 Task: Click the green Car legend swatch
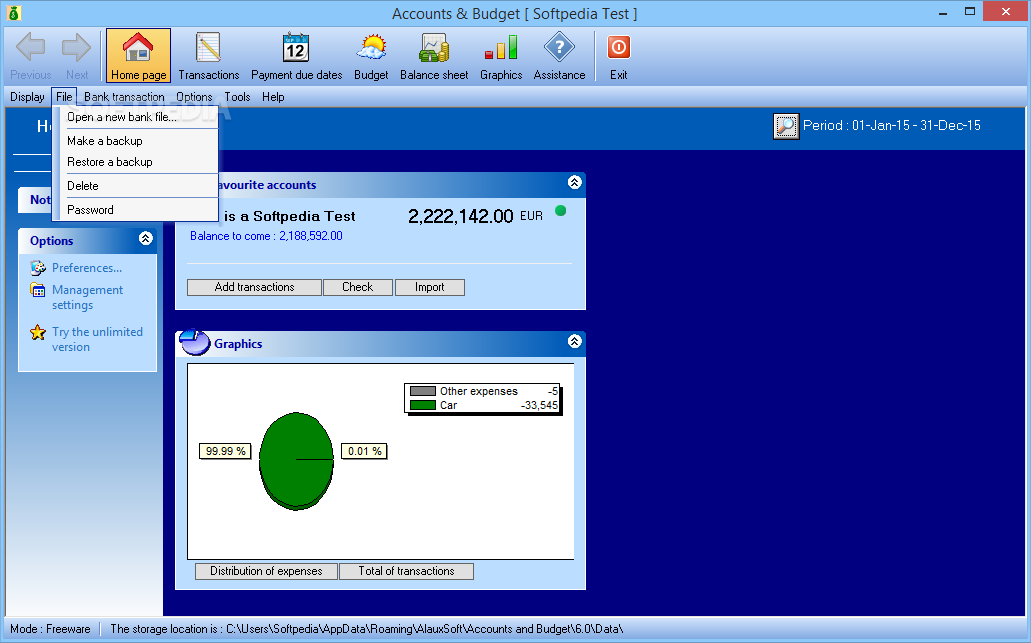coord(423,405)
